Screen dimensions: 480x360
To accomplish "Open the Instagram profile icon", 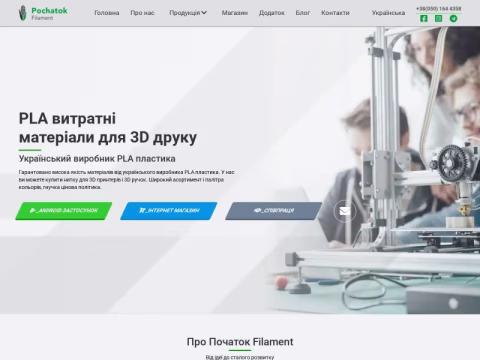I will click(438, 18).
